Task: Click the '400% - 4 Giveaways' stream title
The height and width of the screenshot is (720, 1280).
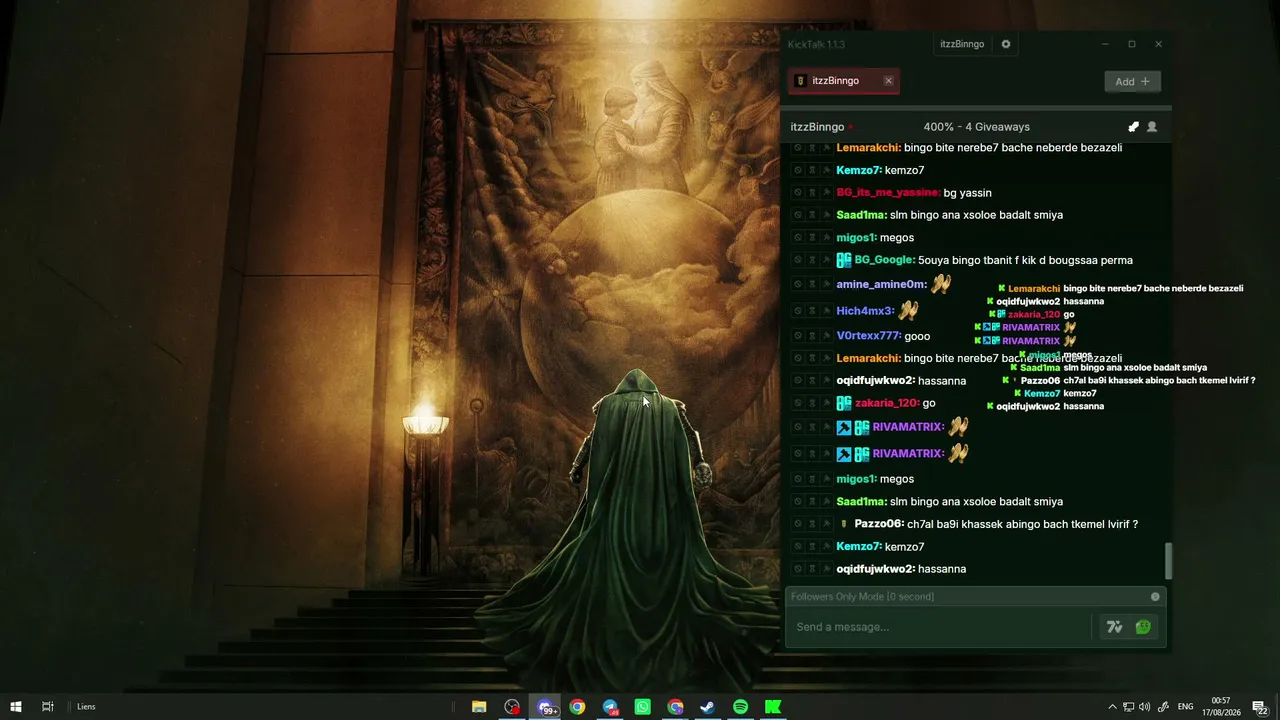Action: point(976,127)
